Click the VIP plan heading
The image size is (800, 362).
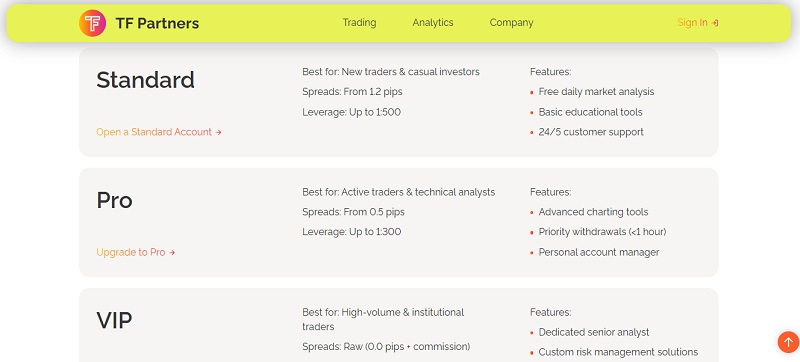coord(114,321)
